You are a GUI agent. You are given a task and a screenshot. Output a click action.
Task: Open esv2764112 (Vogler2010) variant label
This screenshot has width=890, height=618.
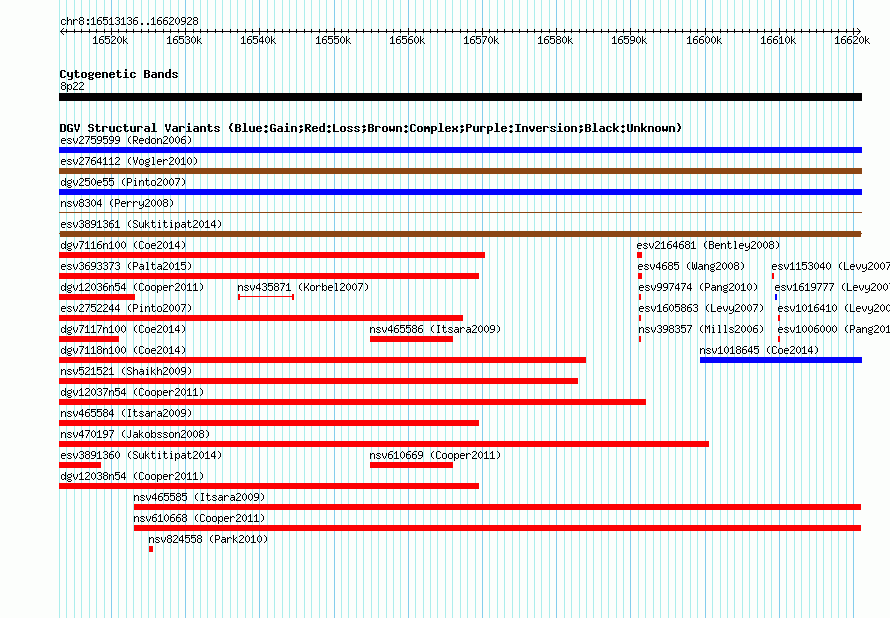[129, 161]
